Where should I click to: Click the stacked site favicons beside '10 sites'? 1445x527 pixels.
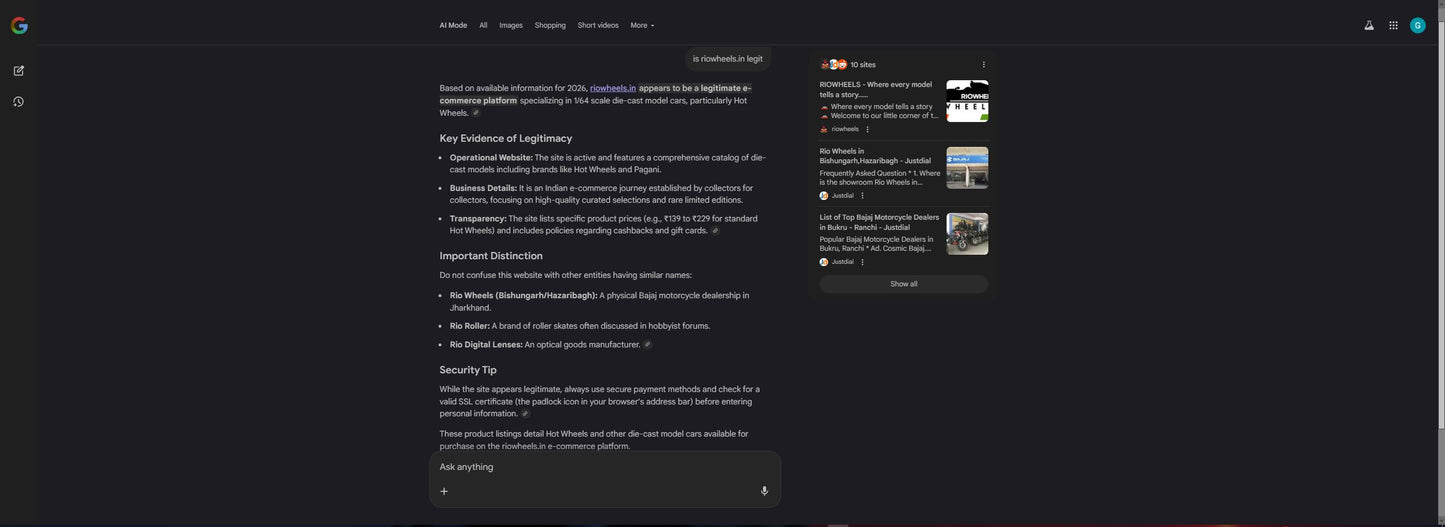834,65
